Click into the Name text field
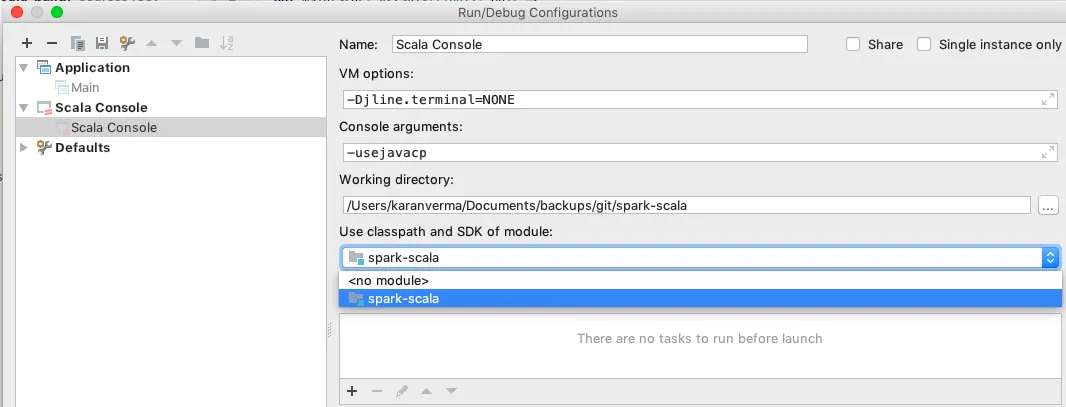Screen dimensions: 1066x407 [598, 44]
